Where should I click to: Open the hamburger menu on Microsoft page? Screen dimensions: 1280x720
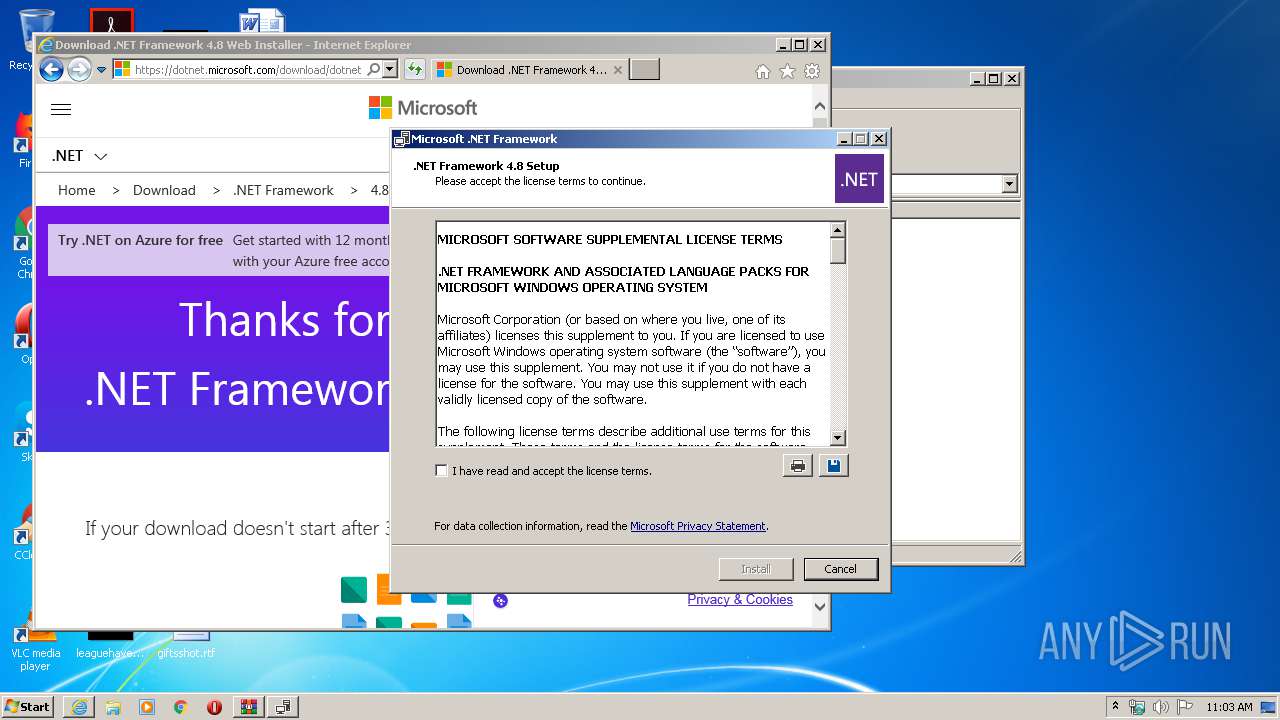pos(61,109)
